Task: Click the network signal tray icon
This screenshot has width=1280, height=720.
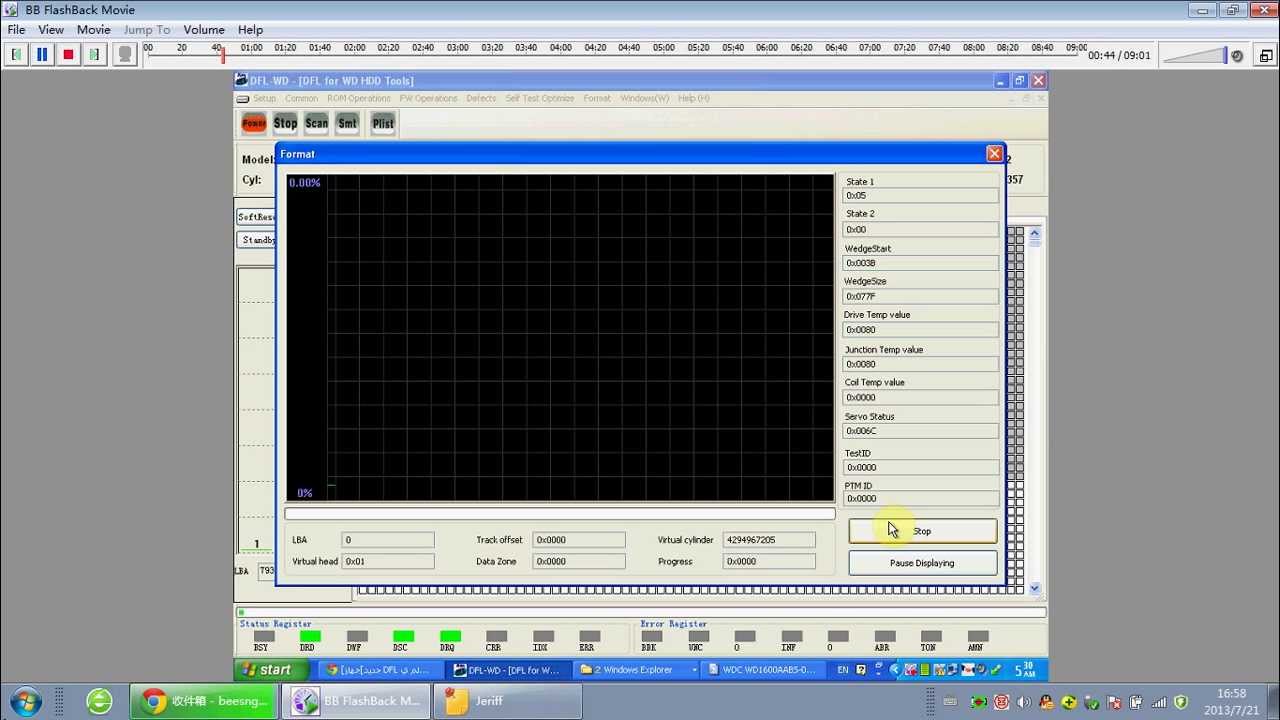Action: click(1160, 702)
